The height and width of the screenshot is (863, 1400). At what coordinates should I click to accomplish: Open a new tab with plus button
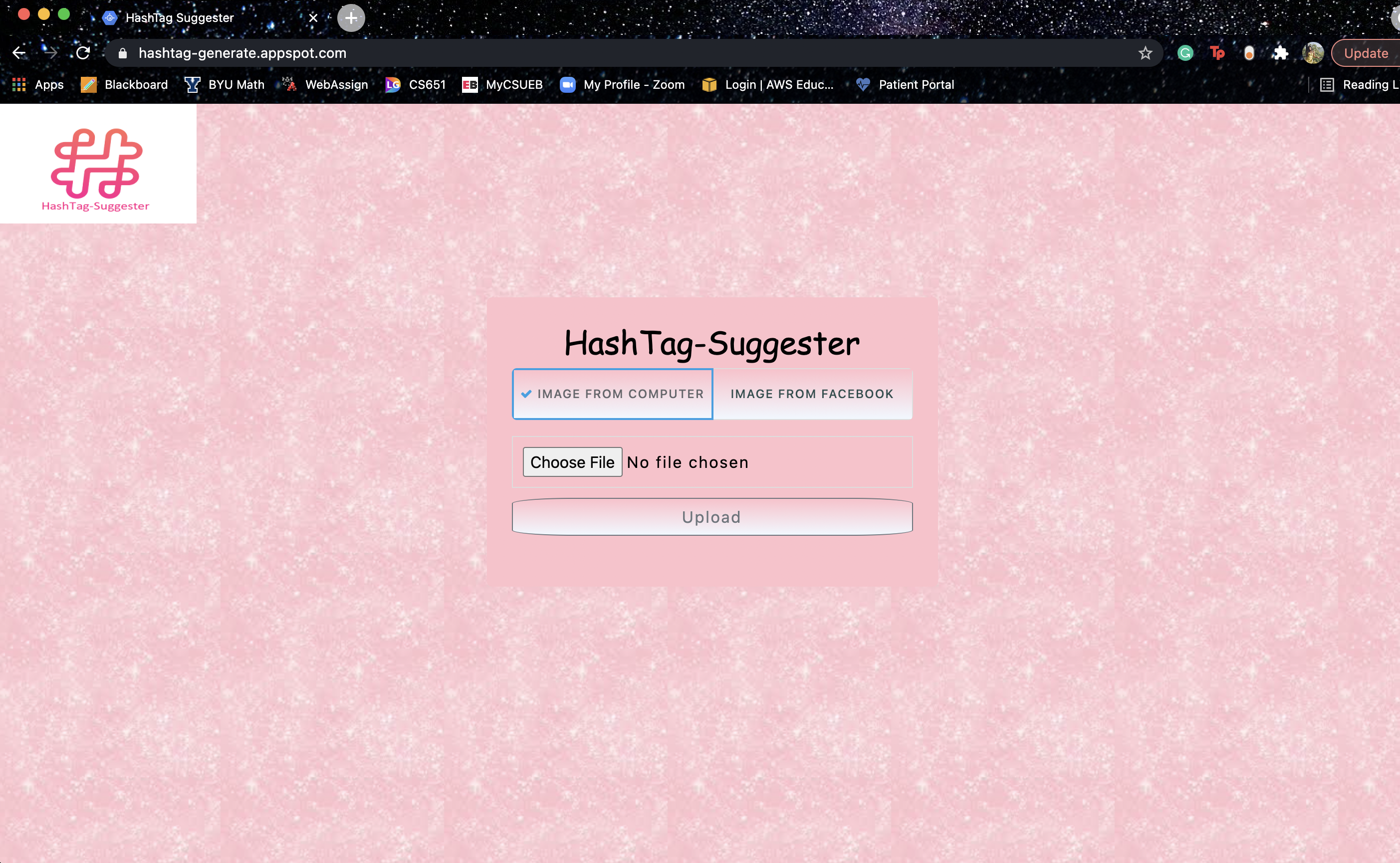(351, 17)
